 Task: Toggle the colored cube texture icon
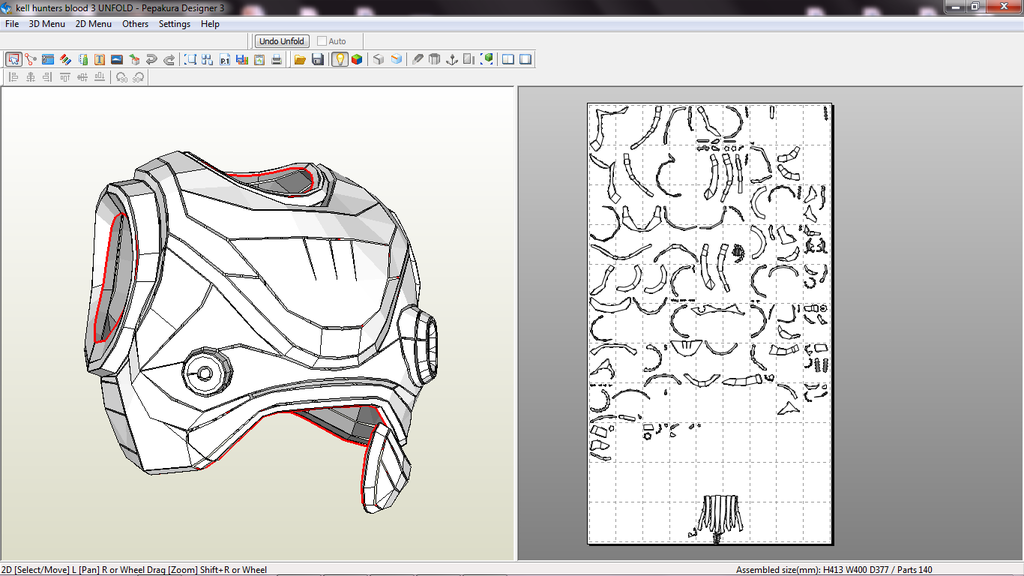pyautogui.click(x=356, y=60)
